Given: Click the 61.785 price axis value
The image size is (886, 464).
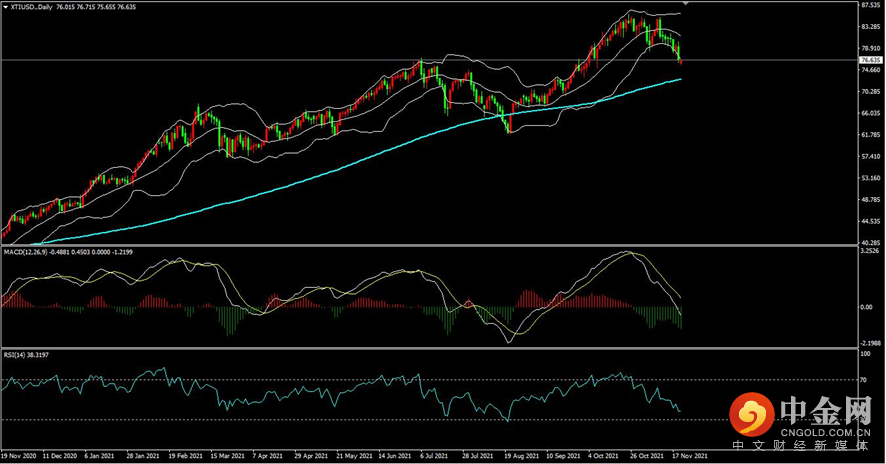Looking at the screenshot, I should tap(871, 135).
